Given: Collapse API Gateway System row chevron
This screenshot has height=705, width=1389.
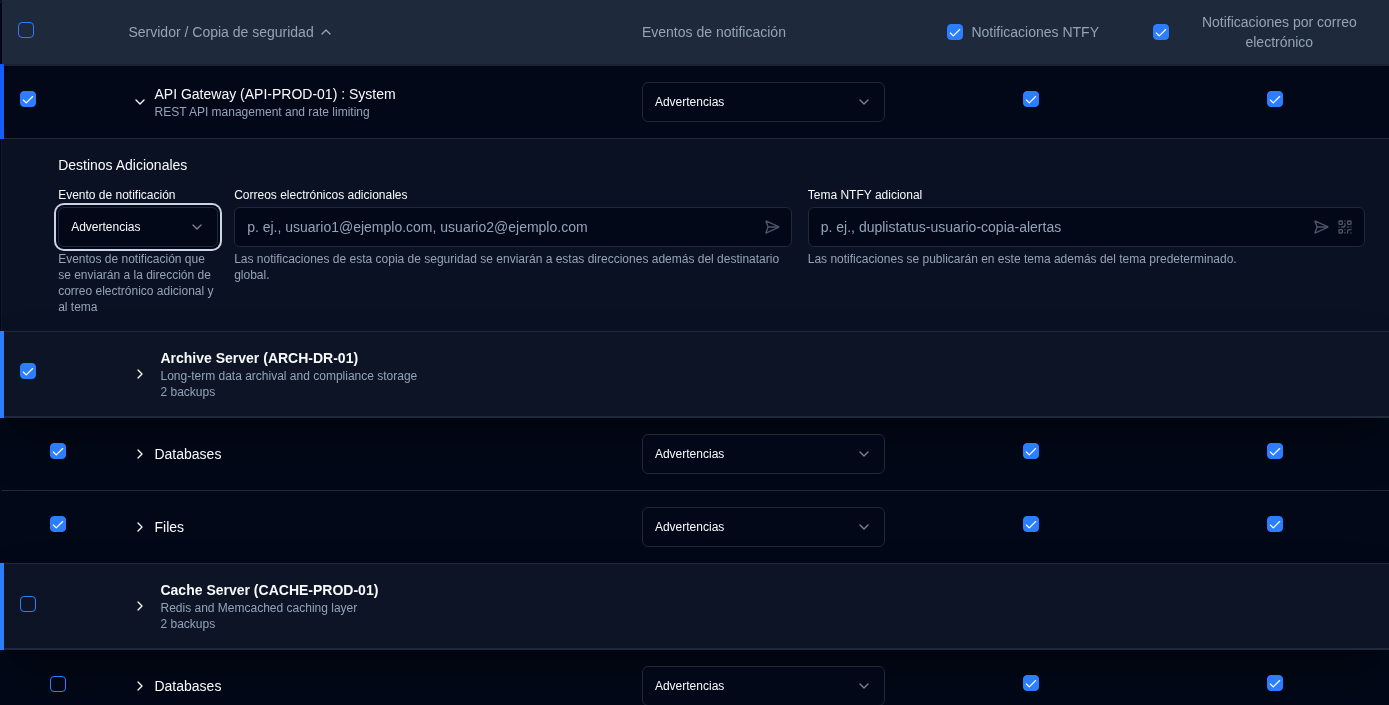Looking at the screenshot, I should pyautogui.click(x=140, y=102).
